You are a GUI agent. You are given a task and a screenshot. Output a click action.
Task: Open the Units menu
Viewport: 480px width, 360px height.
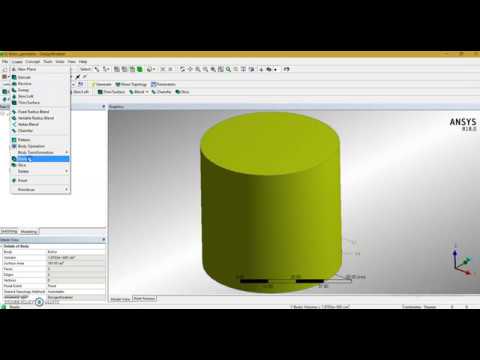coord(60,62)
